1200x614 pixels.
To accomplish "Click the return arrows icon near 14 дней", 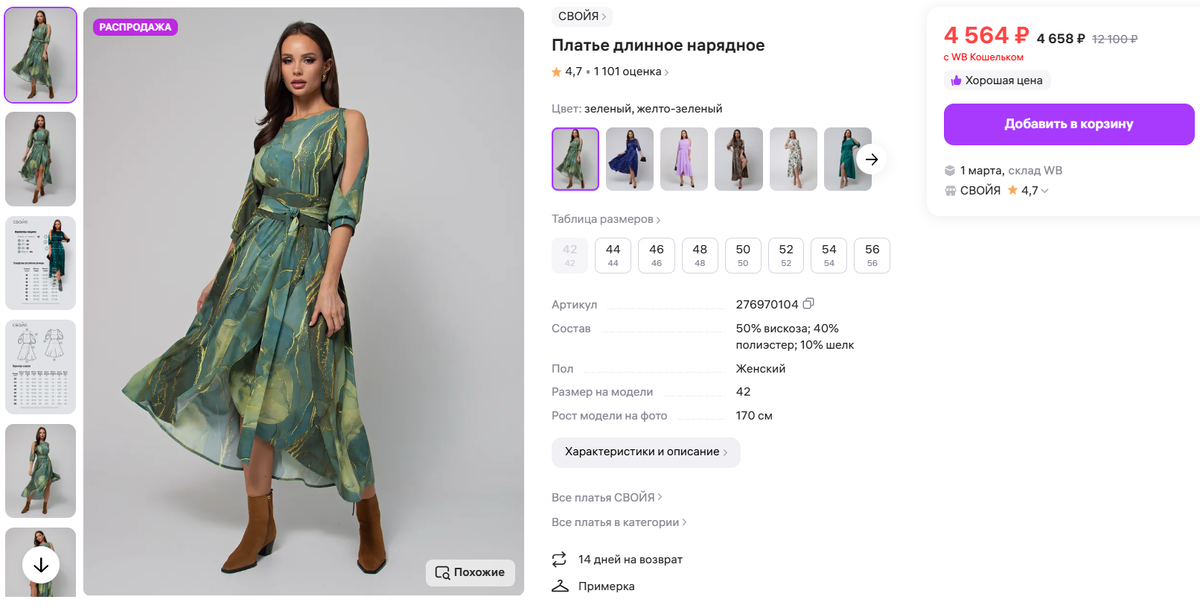I will click(557, 560).
